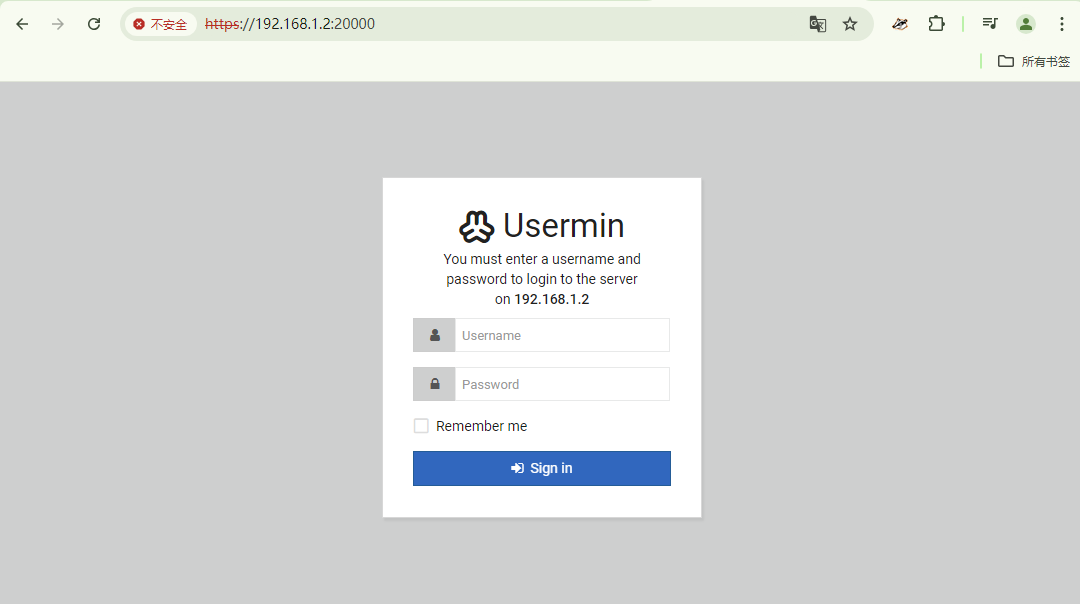Click the blue Sign in button
The height and width of the screenshot is (604, 1080).
[542, 468]
